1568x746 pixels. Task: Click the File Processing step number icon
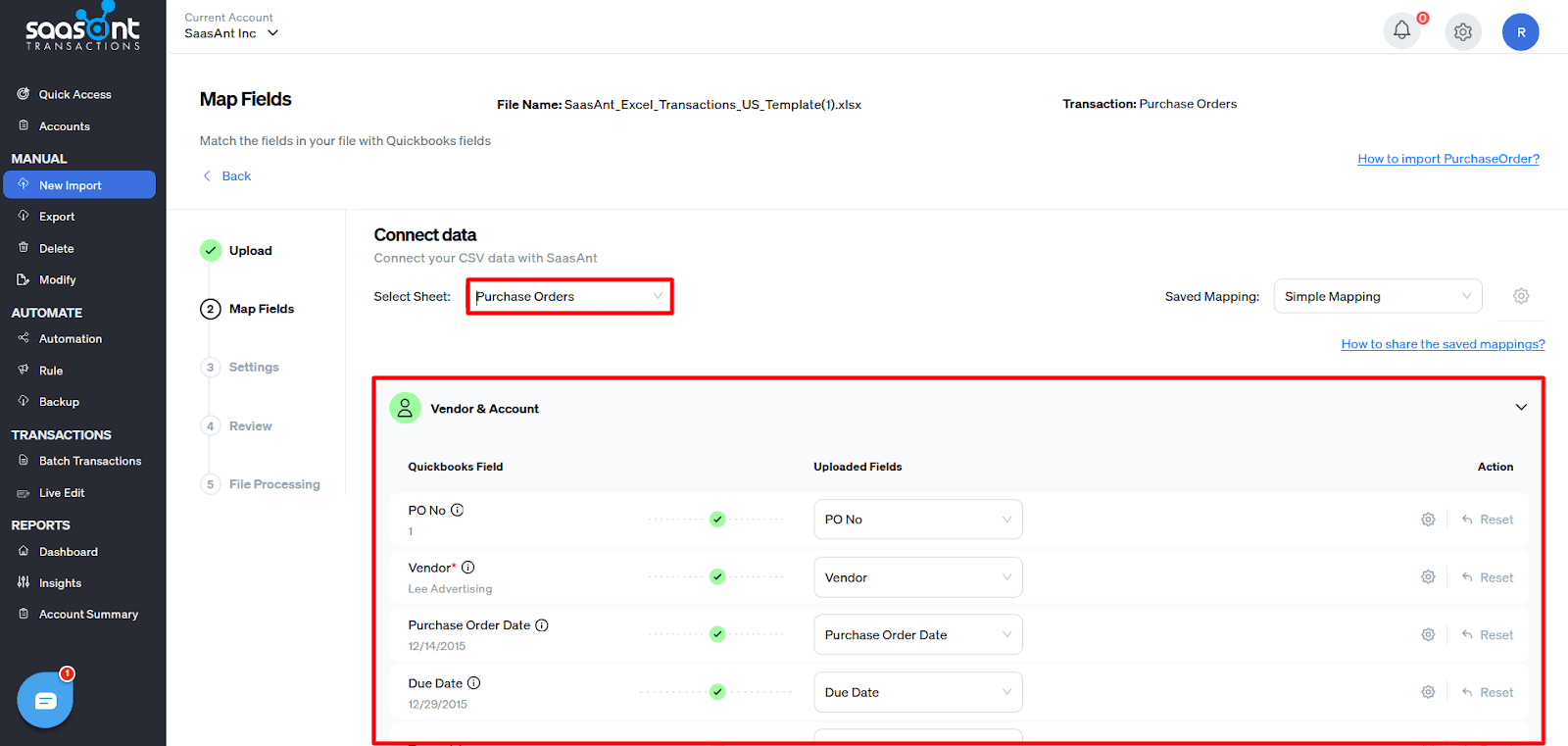pyautogui.click(x=210, y=484)
